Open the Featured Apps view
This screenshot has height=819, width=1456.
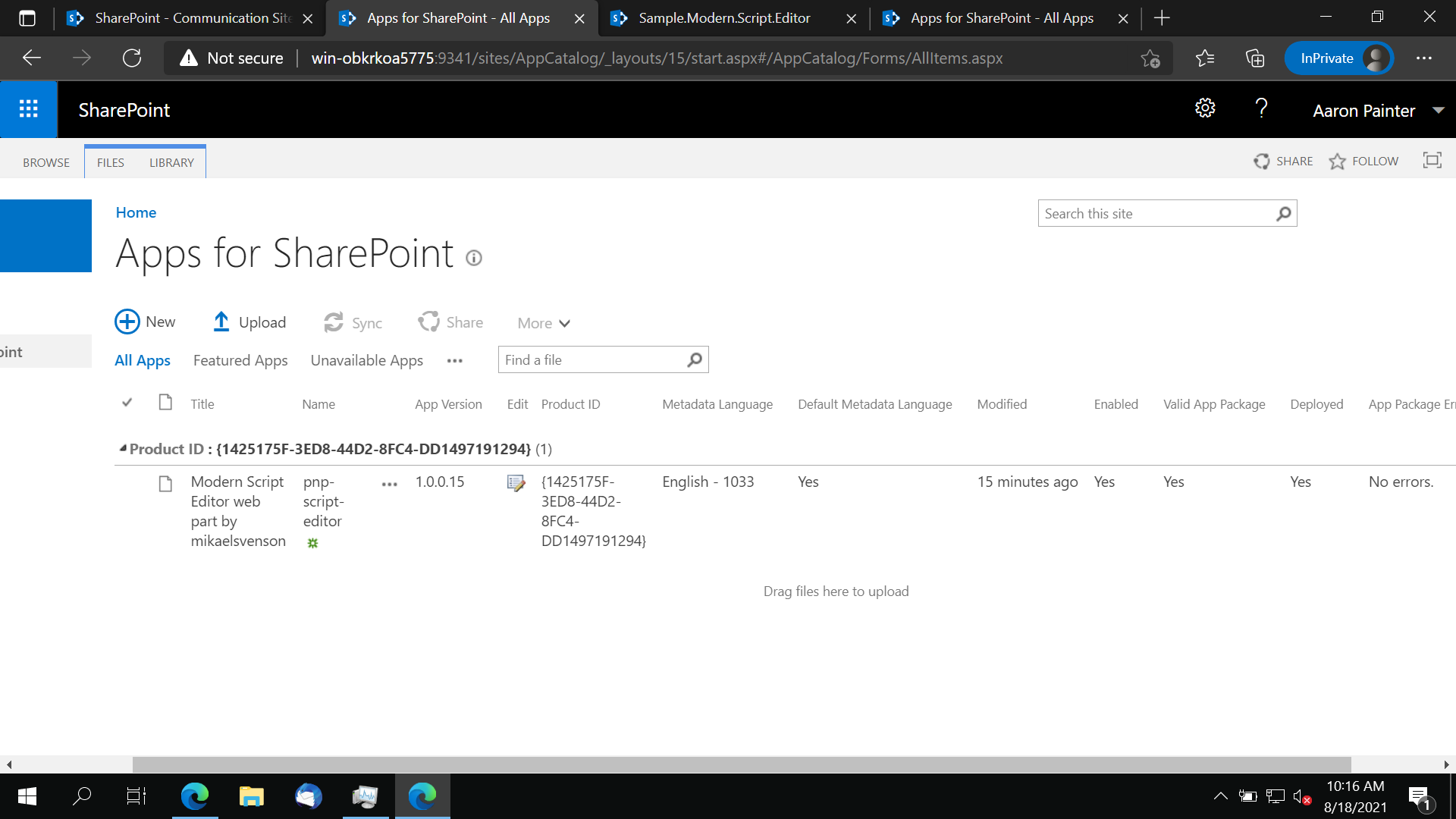(240, 360)
